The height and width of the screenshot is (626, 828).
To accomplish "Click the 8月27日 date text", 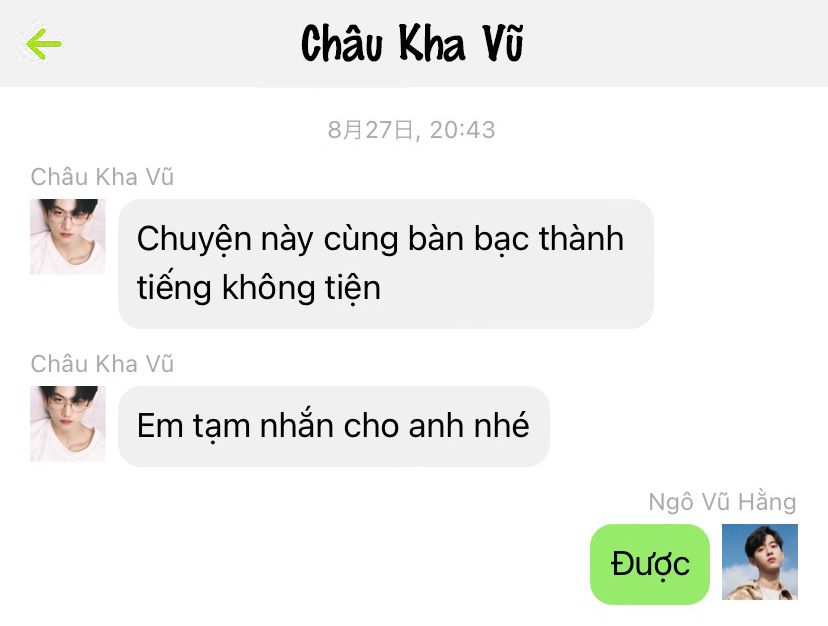I will tap(370, 130).
